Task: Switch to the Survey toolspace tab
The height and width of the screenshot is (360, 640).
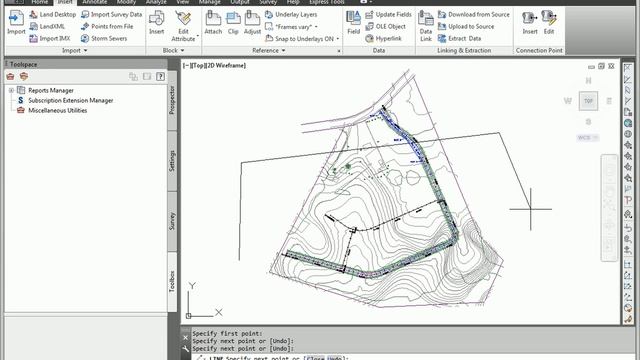Action: coord(172,221)
